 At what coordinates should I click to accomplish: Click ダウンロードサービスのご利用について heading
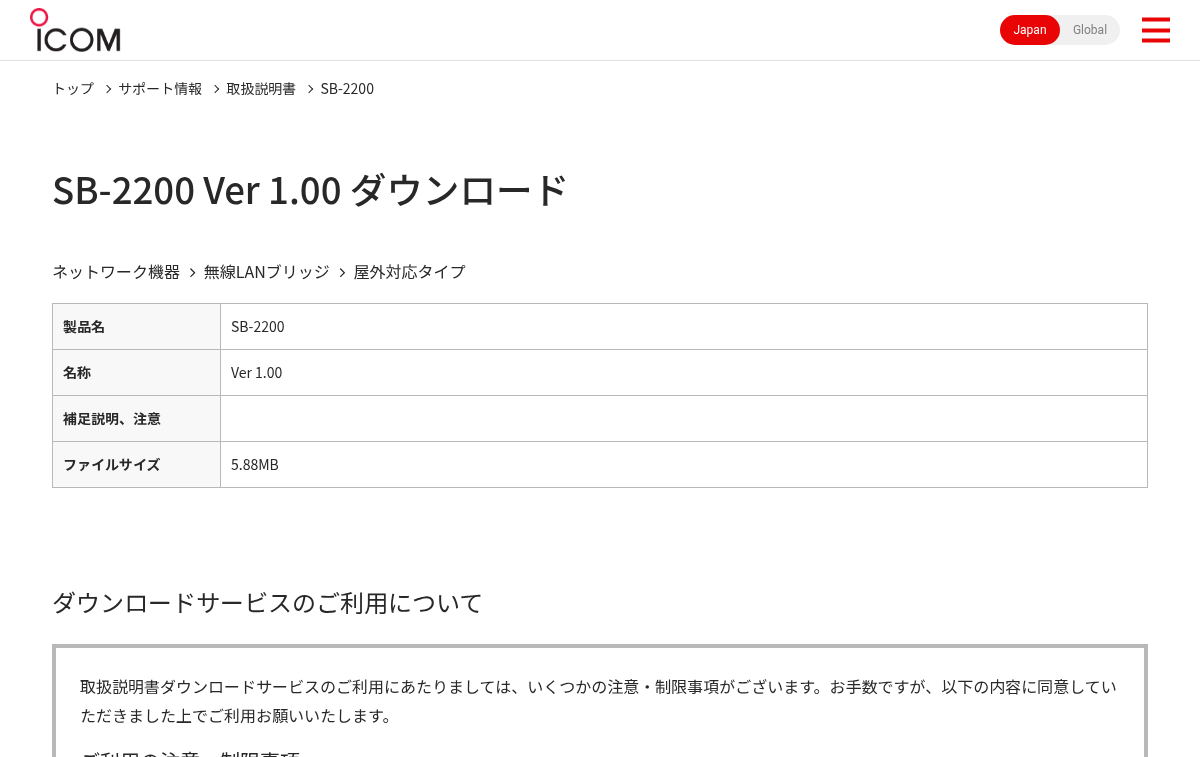267,603
